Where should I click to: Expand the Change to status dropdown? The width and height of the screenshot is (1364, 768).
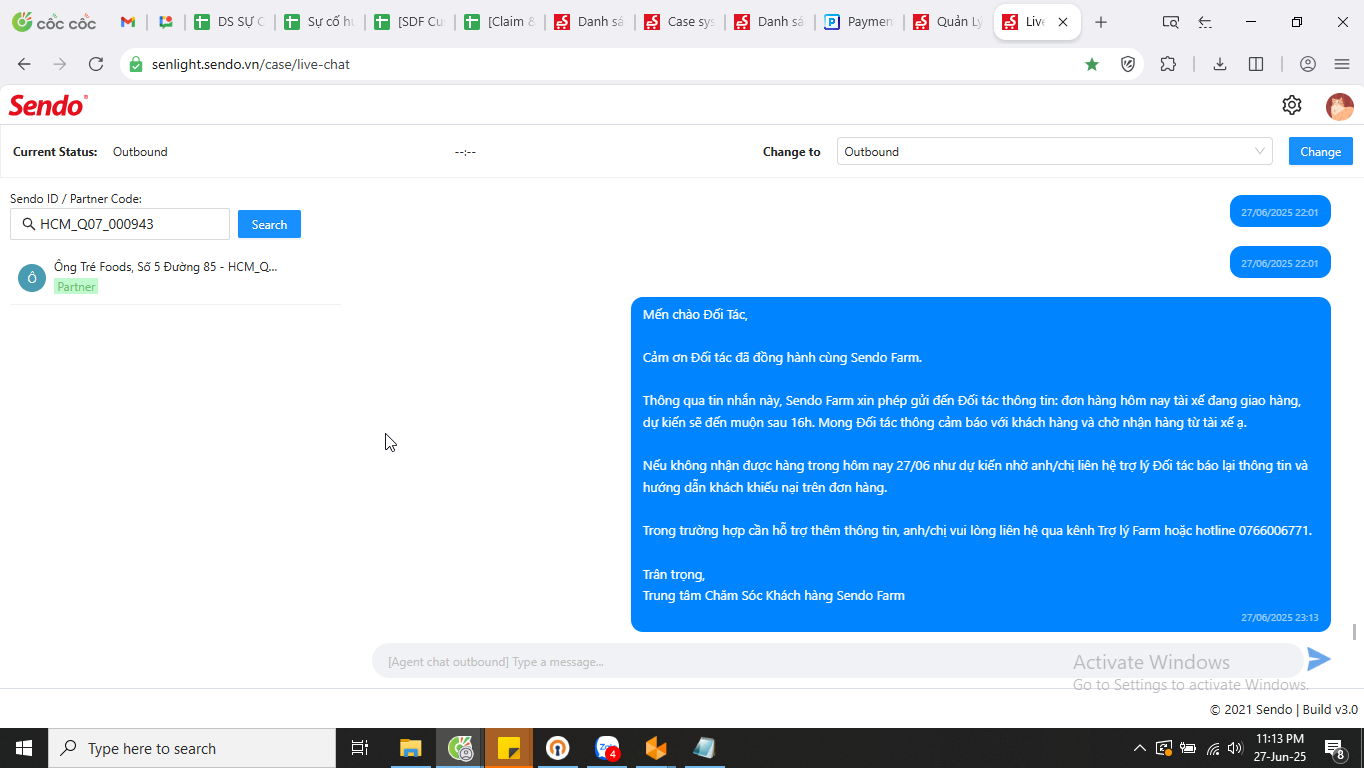[x=1055, y=152]
